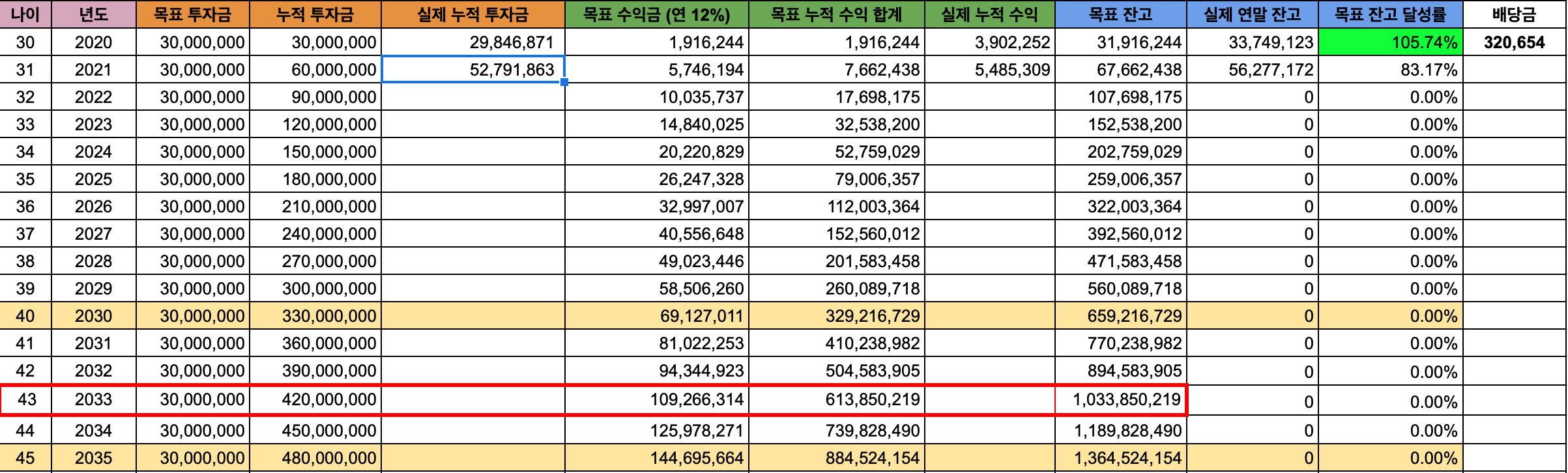Select the 770,238,982 balance cell

click(1121, 343)
